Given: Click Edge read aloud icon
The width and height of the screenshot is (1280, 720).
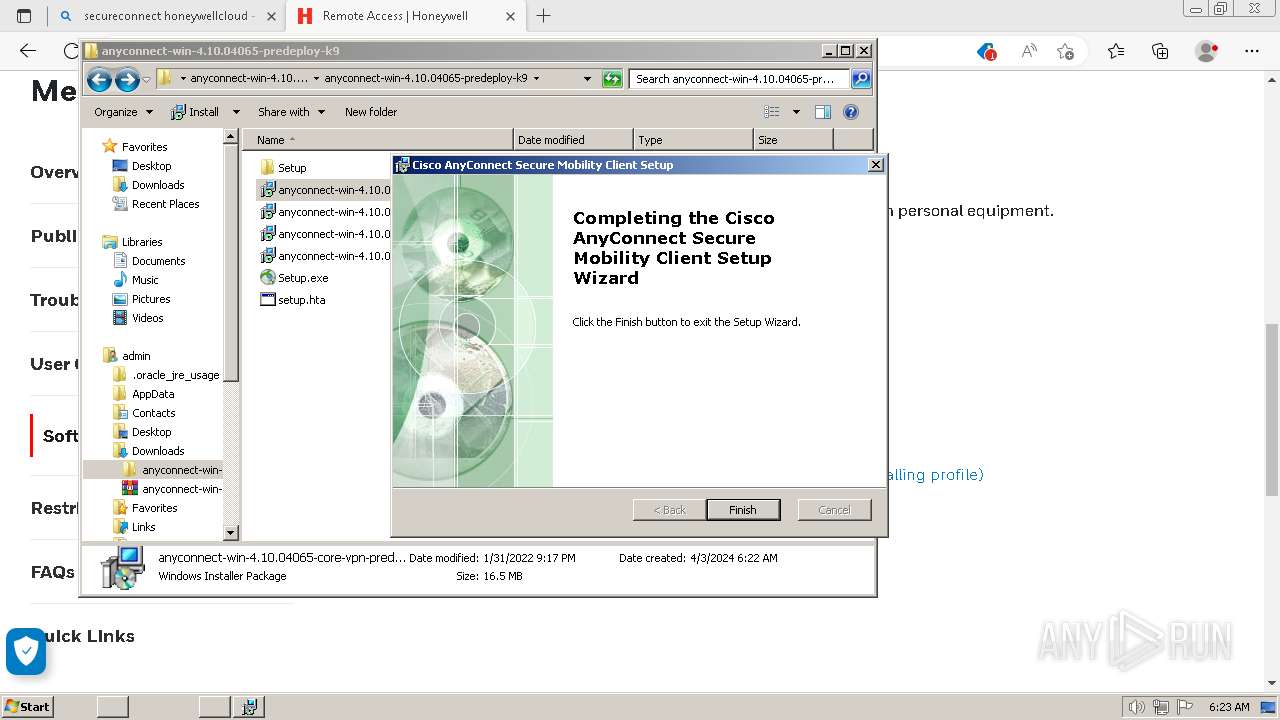Looking at the screenshot, I should point(1028,51).
